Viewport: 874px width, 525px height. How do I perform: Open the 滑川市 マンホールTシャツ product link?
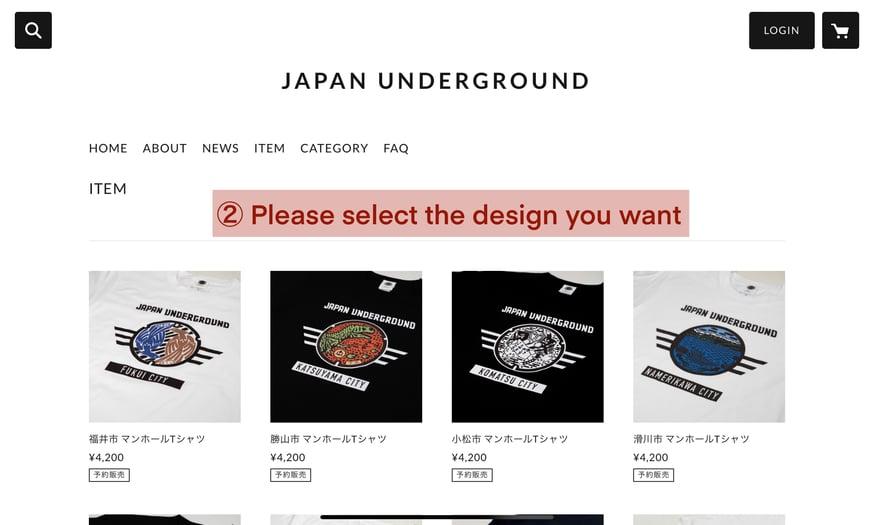pyautogui.click(x=691, y=439)
